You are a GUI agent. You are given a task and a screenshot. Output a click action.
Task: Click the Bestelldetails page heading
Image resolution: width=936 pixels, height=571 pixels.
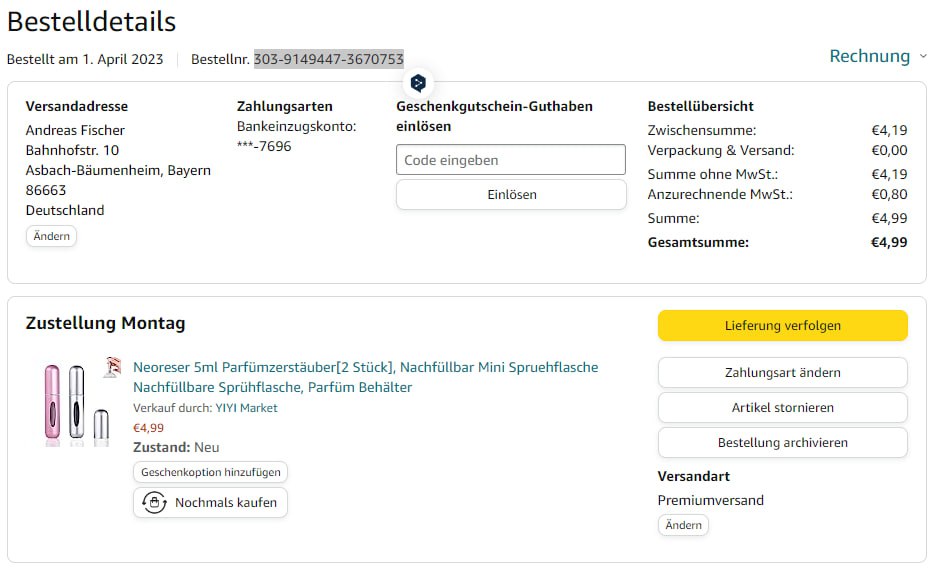pyautogui.click(x=91, y=22)
